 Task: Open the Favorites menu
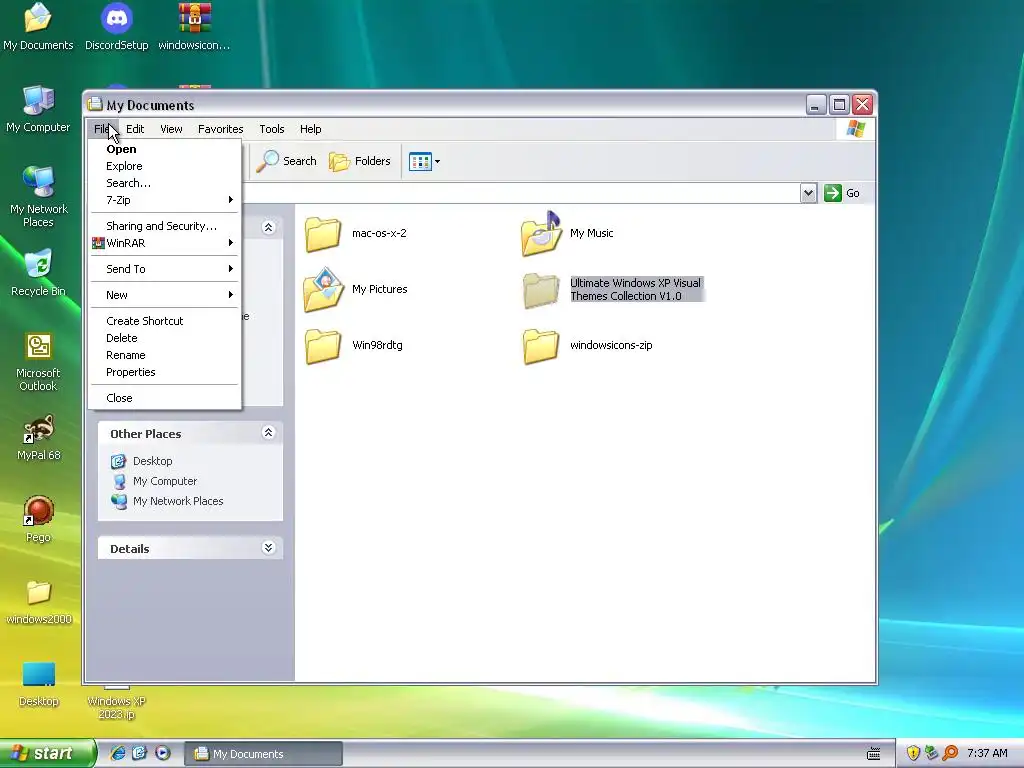pyautogui.click(x=221, y=129)
